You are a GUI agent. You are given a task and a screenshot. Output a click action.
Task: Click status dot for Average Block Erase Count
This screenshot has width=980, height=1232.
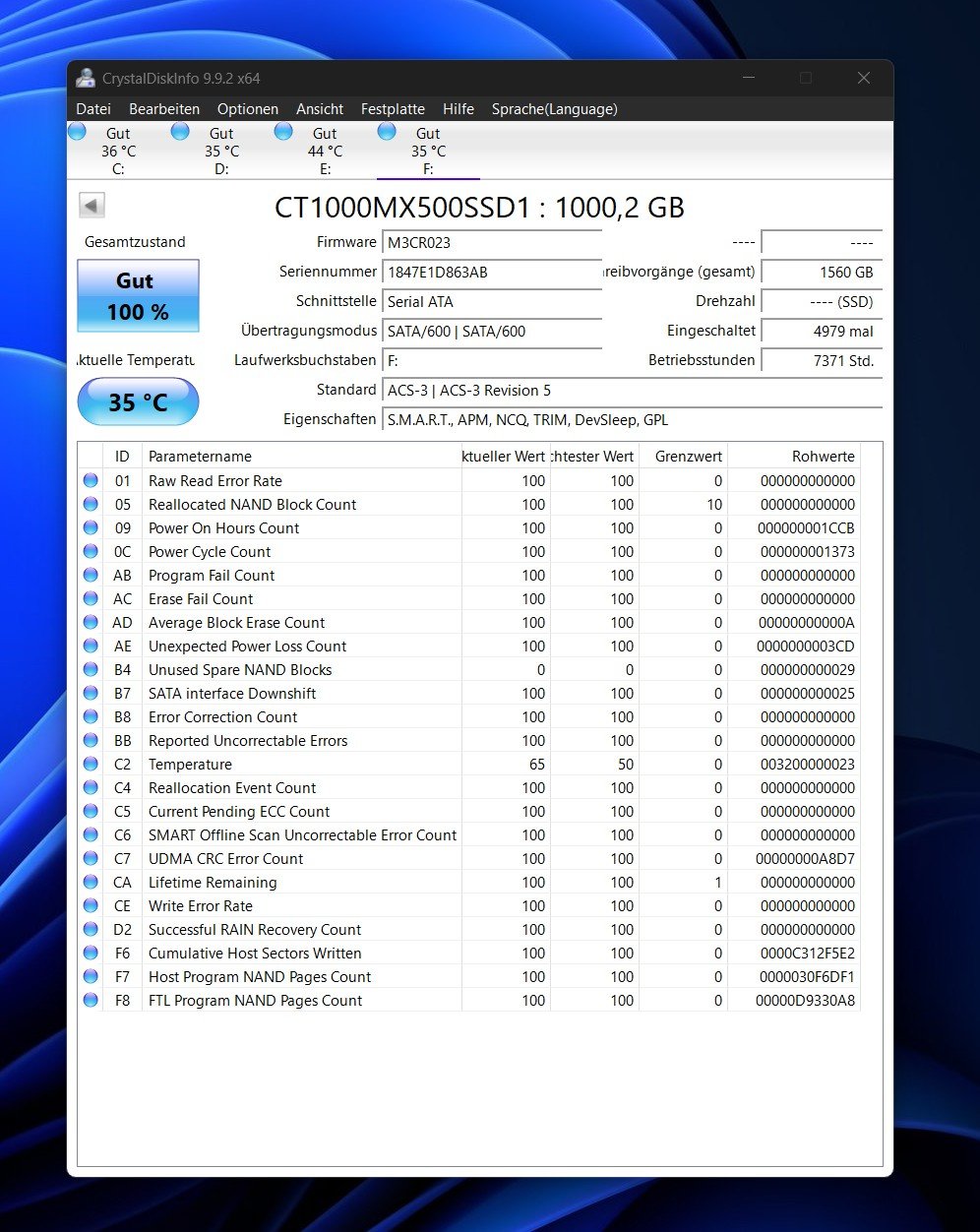92,622
